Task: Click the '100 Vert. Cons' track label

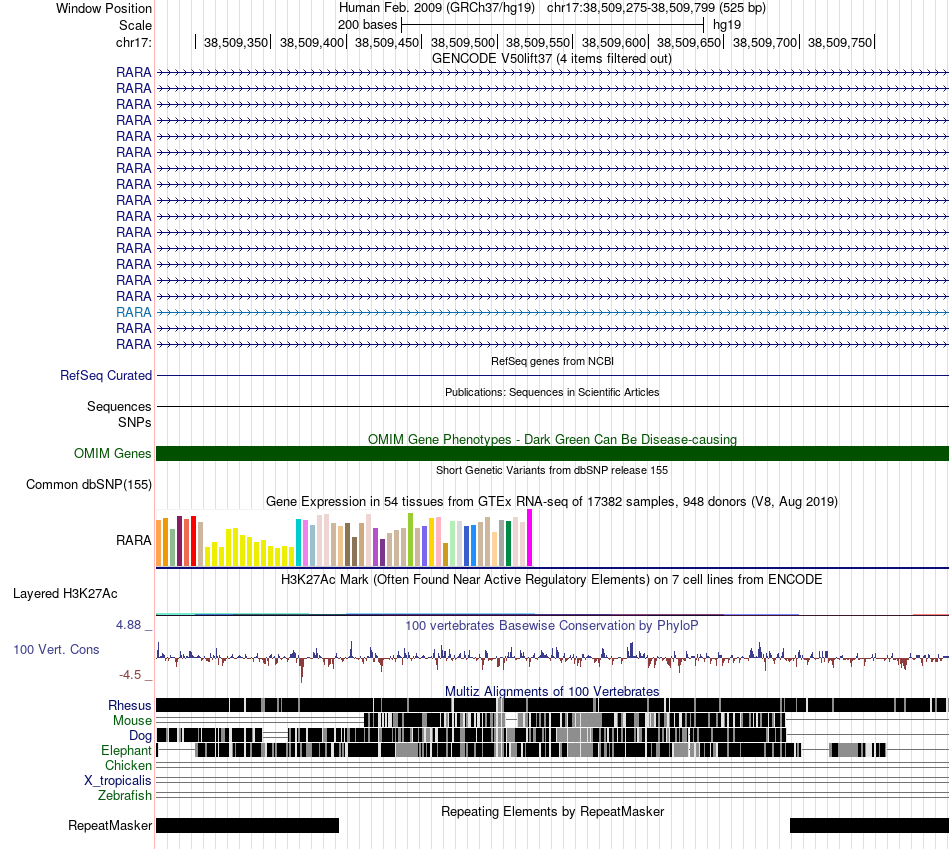Action: (56, 650)
